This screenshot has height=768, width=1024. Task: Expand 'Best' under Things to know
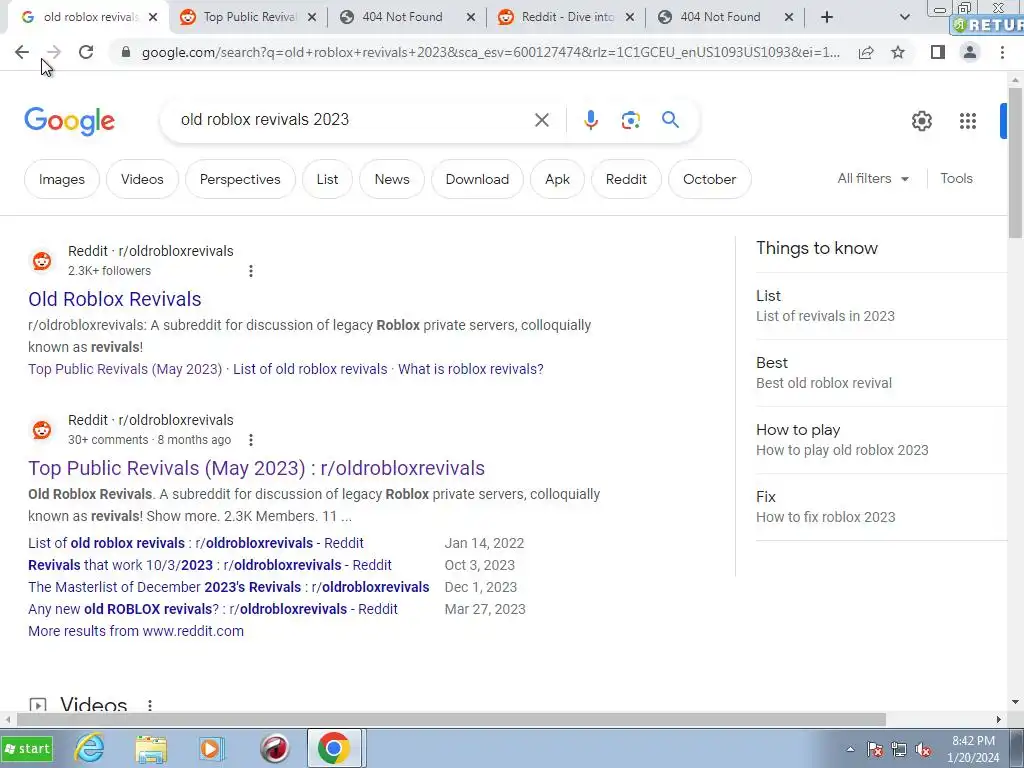(882, 373)
